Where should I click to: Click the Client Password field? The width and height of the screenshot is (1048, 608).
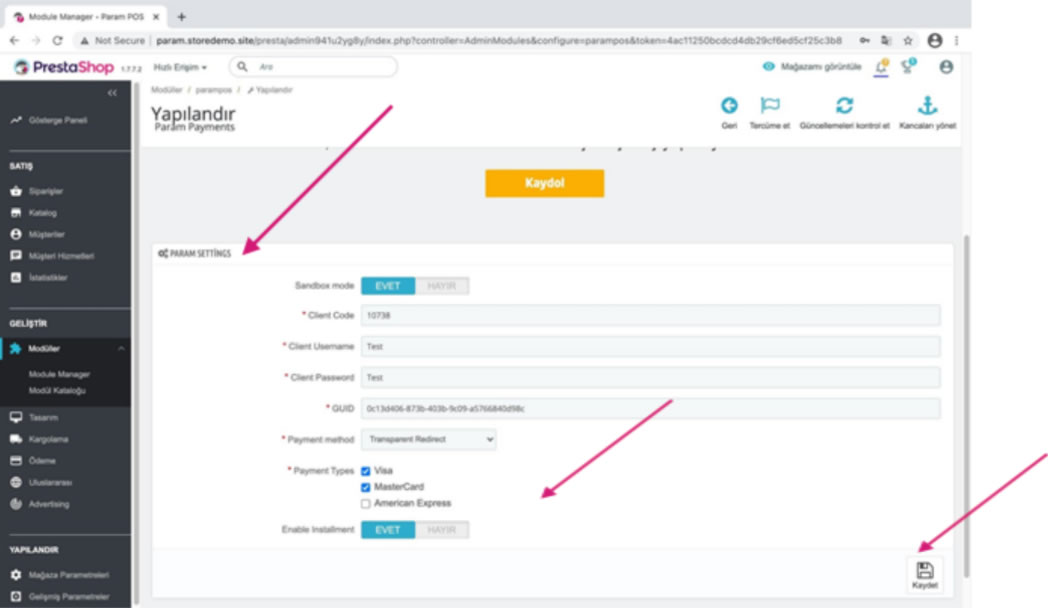pos(650,377)
